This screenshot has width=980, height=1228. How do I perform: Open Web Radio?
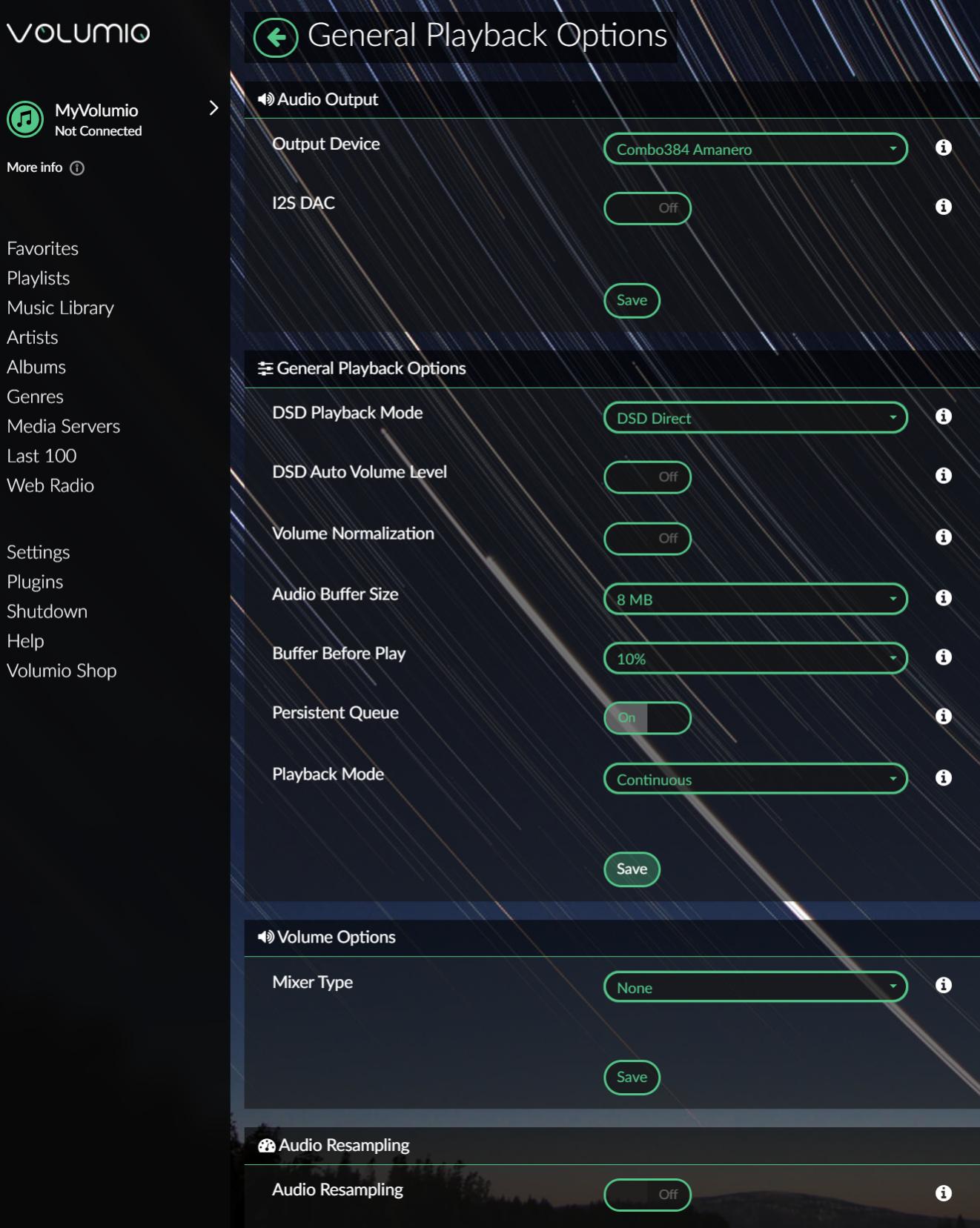(x=50, y=485)
